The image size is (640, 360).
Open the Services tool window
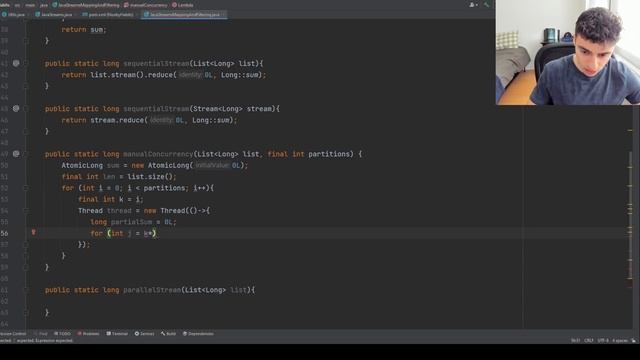pos(144,333)
